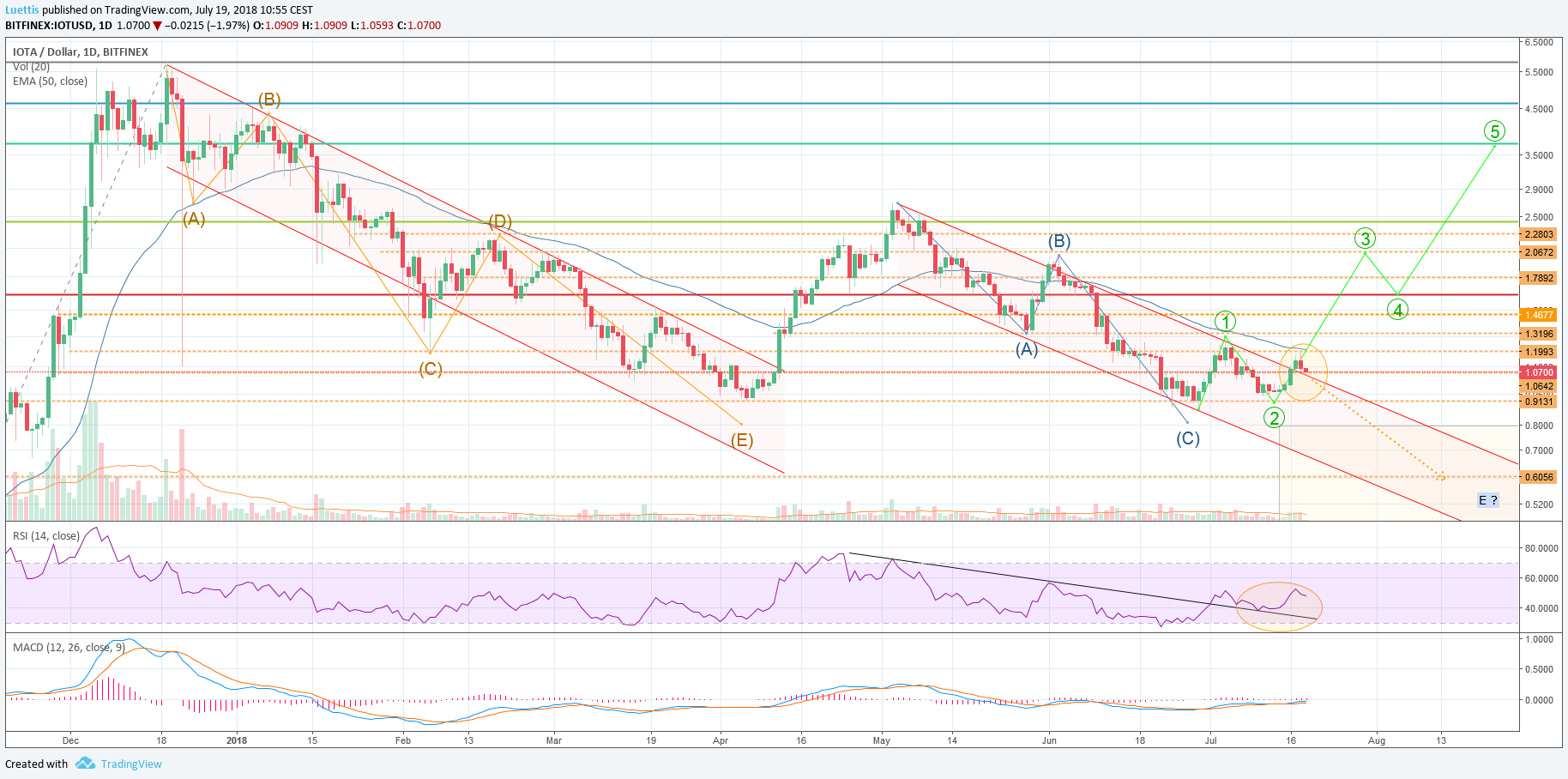Image resolution: width=1568 pixels, height=779 pixels.
Task: Click the 'May' time axis label
Action: pyautogui.click(x=882, y=740)
